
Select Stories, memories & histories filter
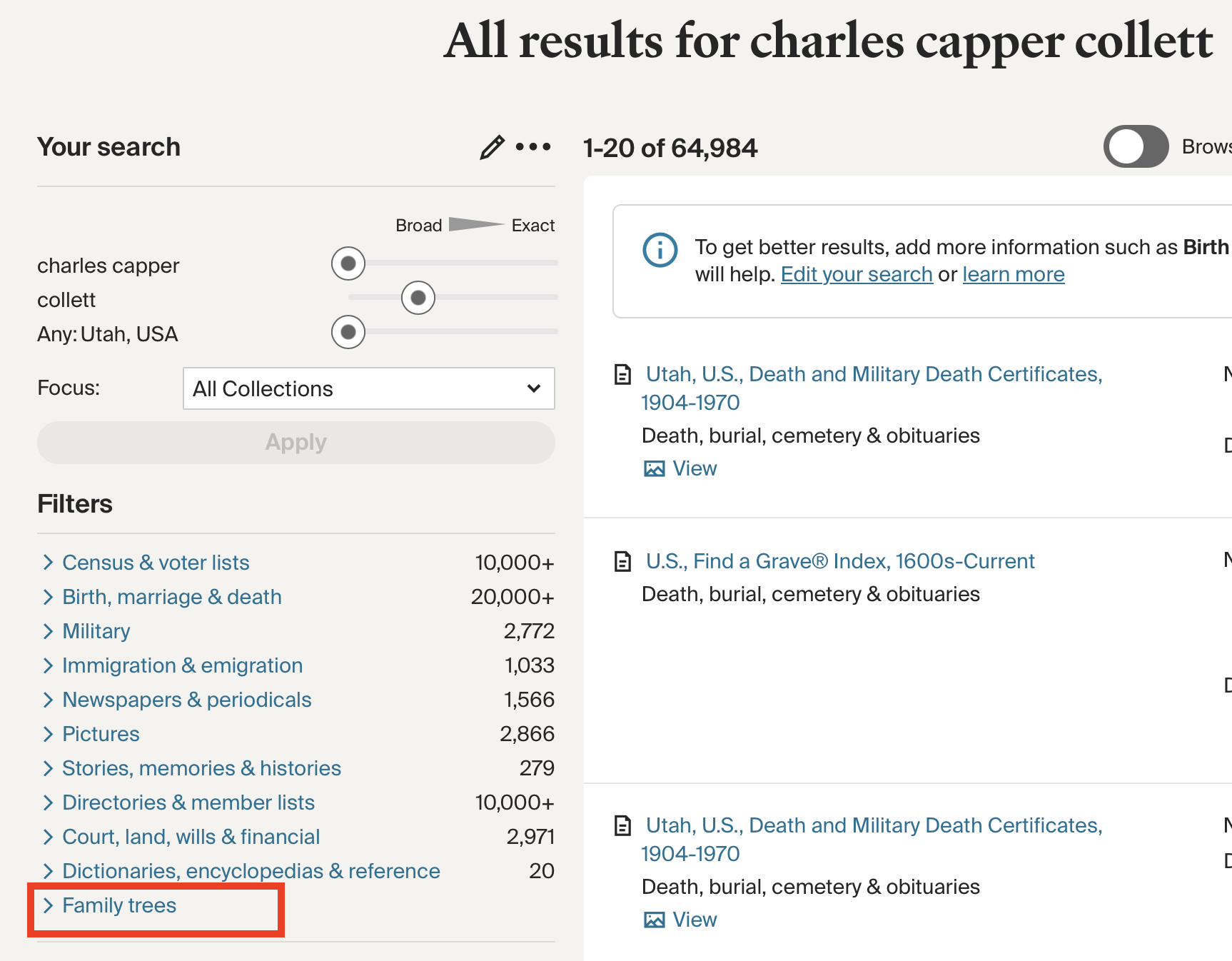[x=202, y=768]
